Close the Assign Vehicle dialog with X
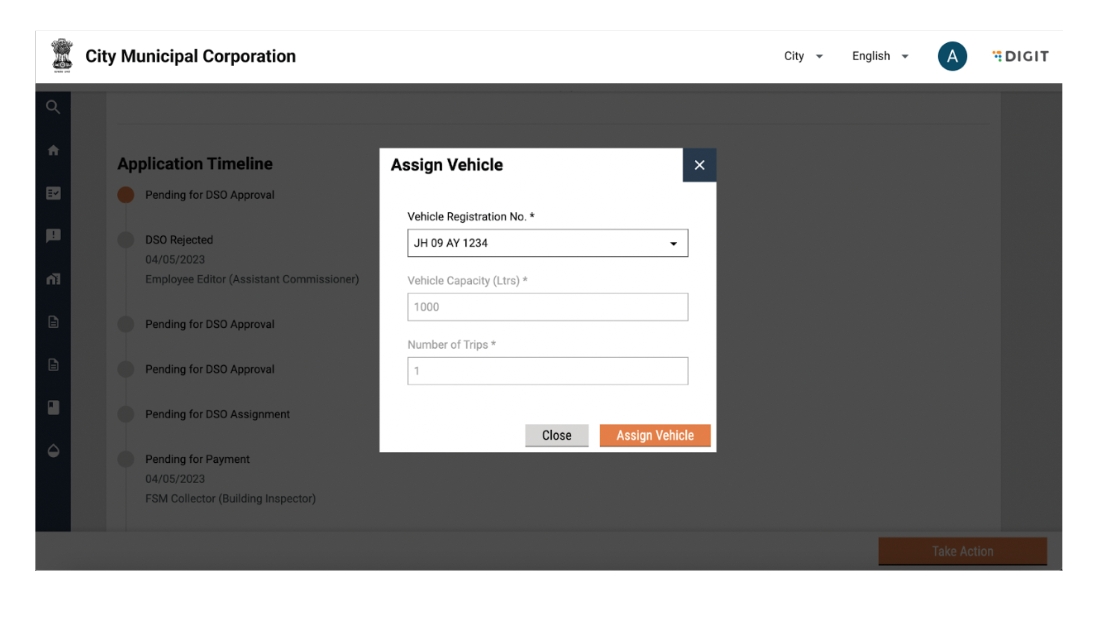Viewport: 1110px width, 622px height. click(699, 166)
